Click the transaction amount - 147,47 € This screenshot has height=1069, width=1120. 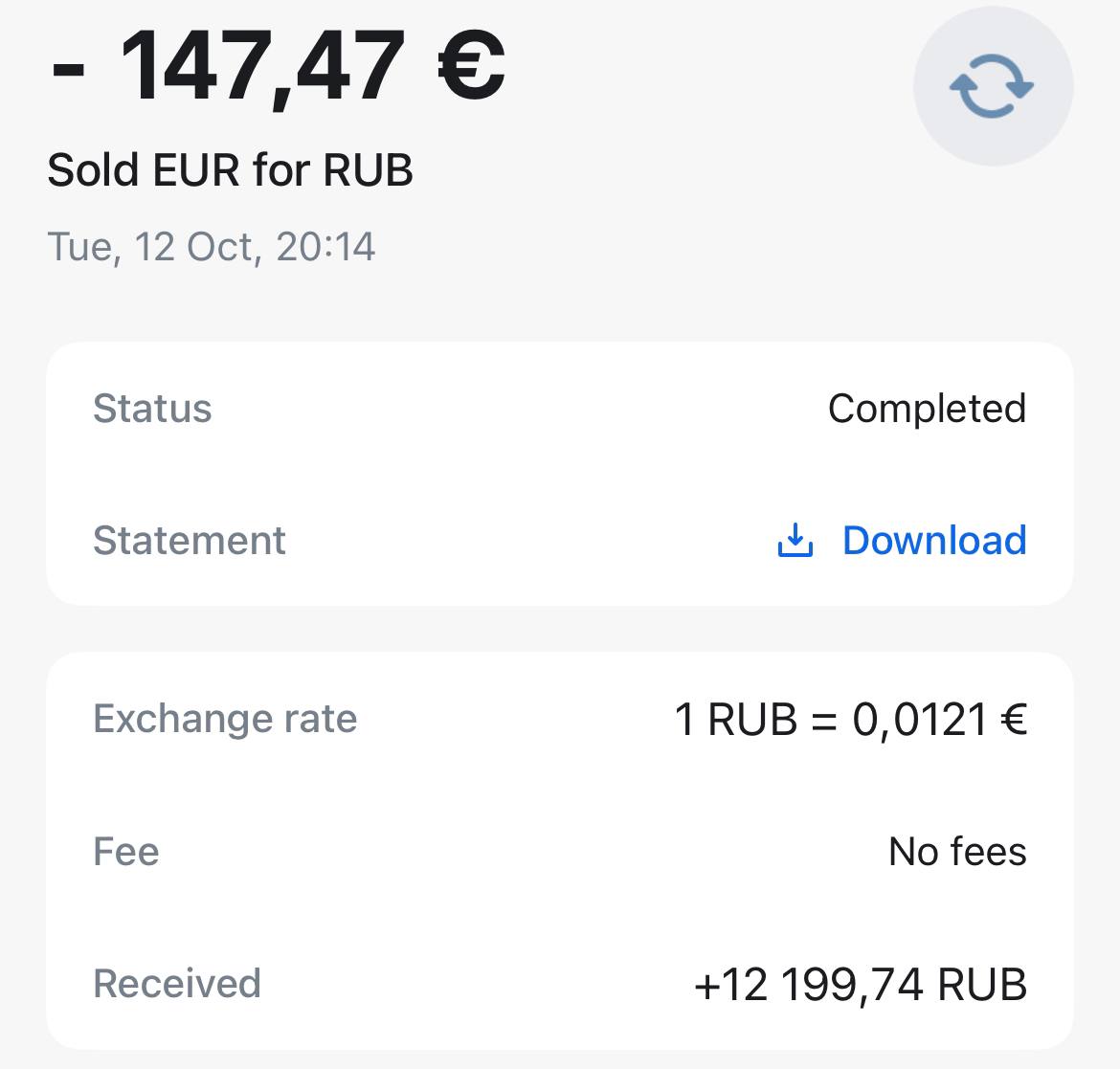coord(279,66)
